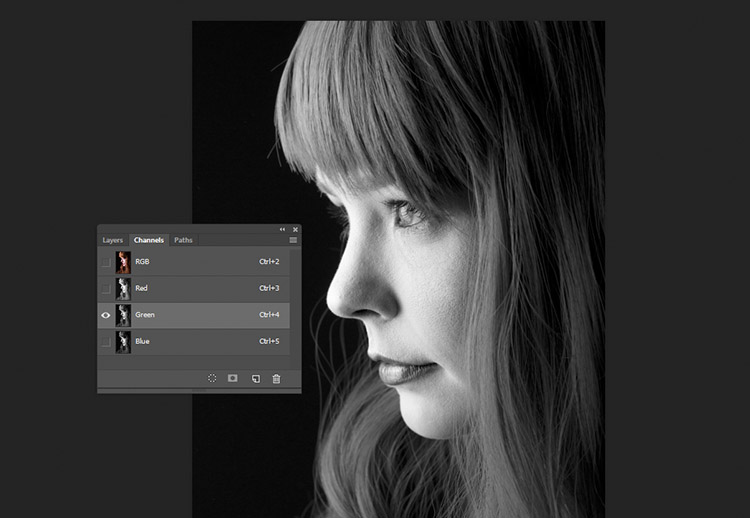The image size is (750, 518).
Task: Load channel as selection icon
Action: point(212,378)
